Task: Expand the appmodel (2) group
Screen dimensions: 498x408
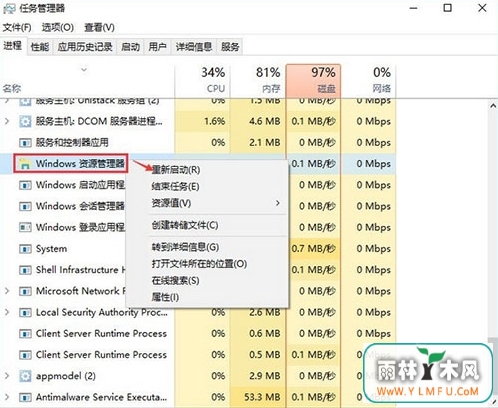Action: click(x=7, y=376)
